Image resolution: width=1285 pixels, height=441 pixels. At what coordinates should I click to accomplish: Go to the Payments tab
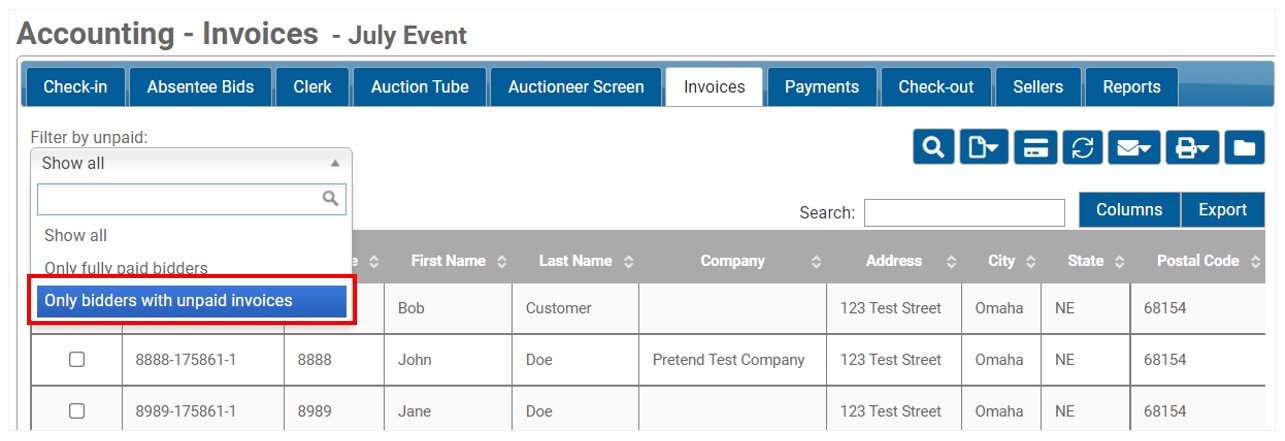click(x=822, y=87)
